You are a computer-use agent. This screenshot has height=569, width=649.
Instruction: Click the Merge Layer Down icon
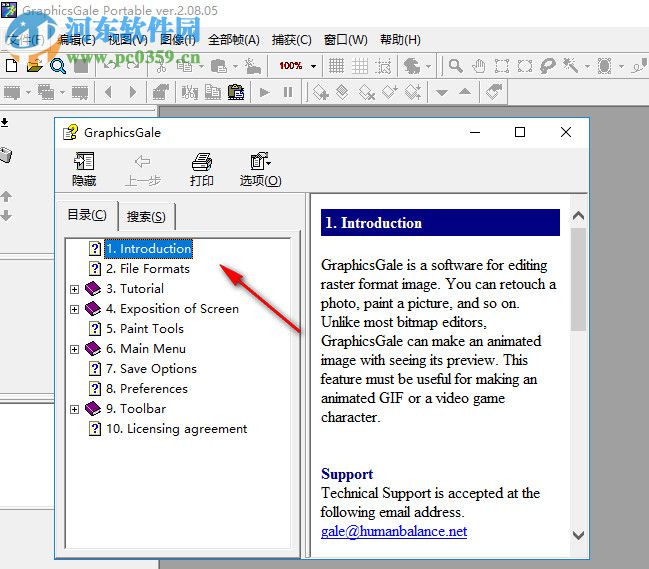pyautogui.click(x=389, y=92)
